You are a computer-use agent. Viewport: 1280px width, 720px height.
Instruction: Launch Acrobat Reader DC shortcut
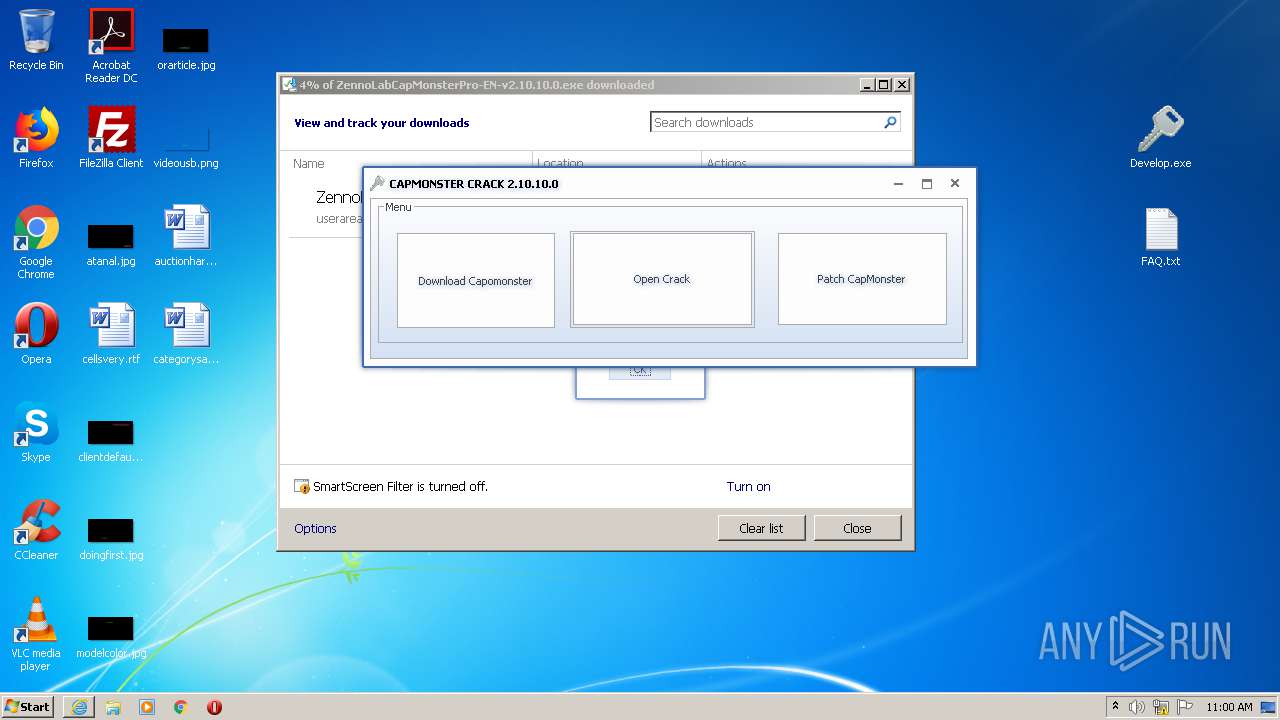tap(111, 45)
